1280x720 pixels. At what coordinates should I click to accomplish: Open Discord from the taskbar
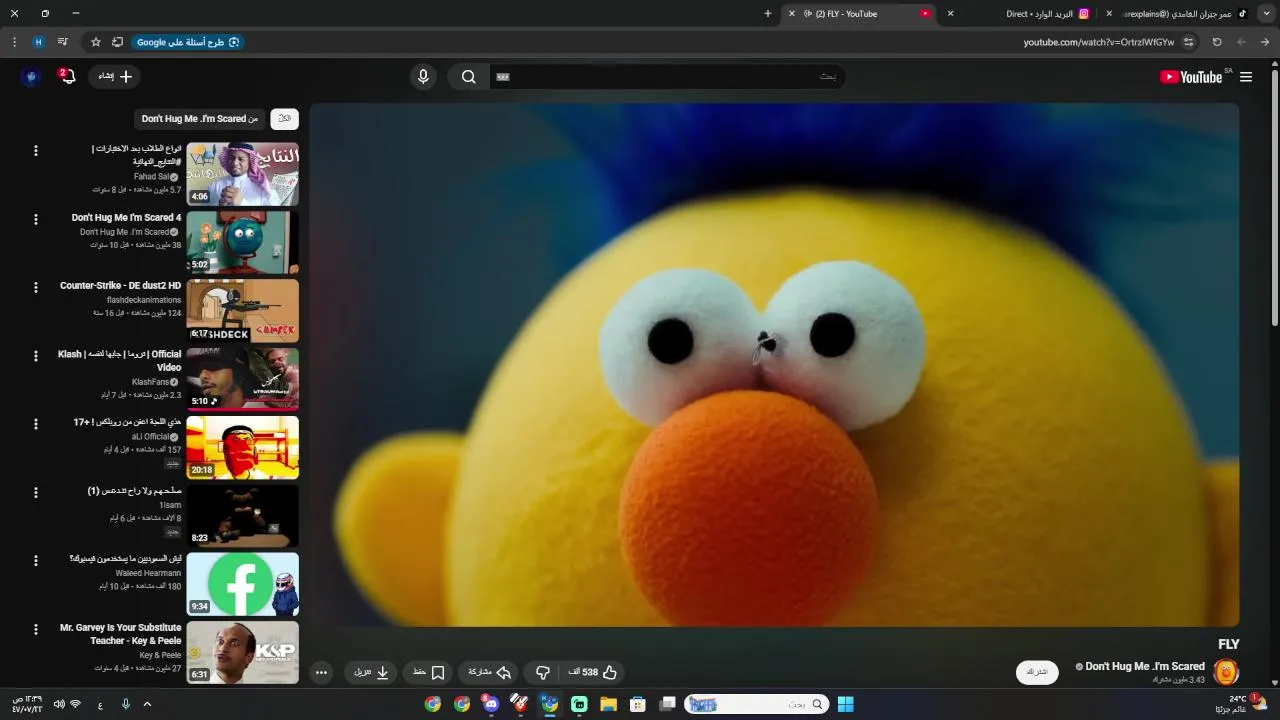(491, 704)
